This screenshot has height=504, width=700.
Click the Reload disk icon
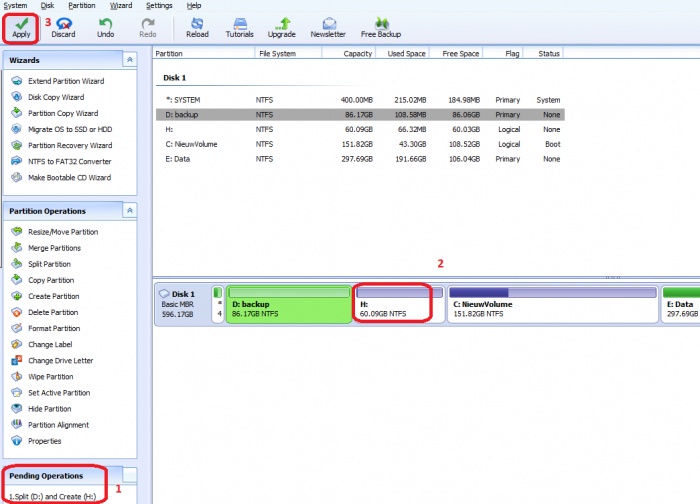(x=198, y=23)
